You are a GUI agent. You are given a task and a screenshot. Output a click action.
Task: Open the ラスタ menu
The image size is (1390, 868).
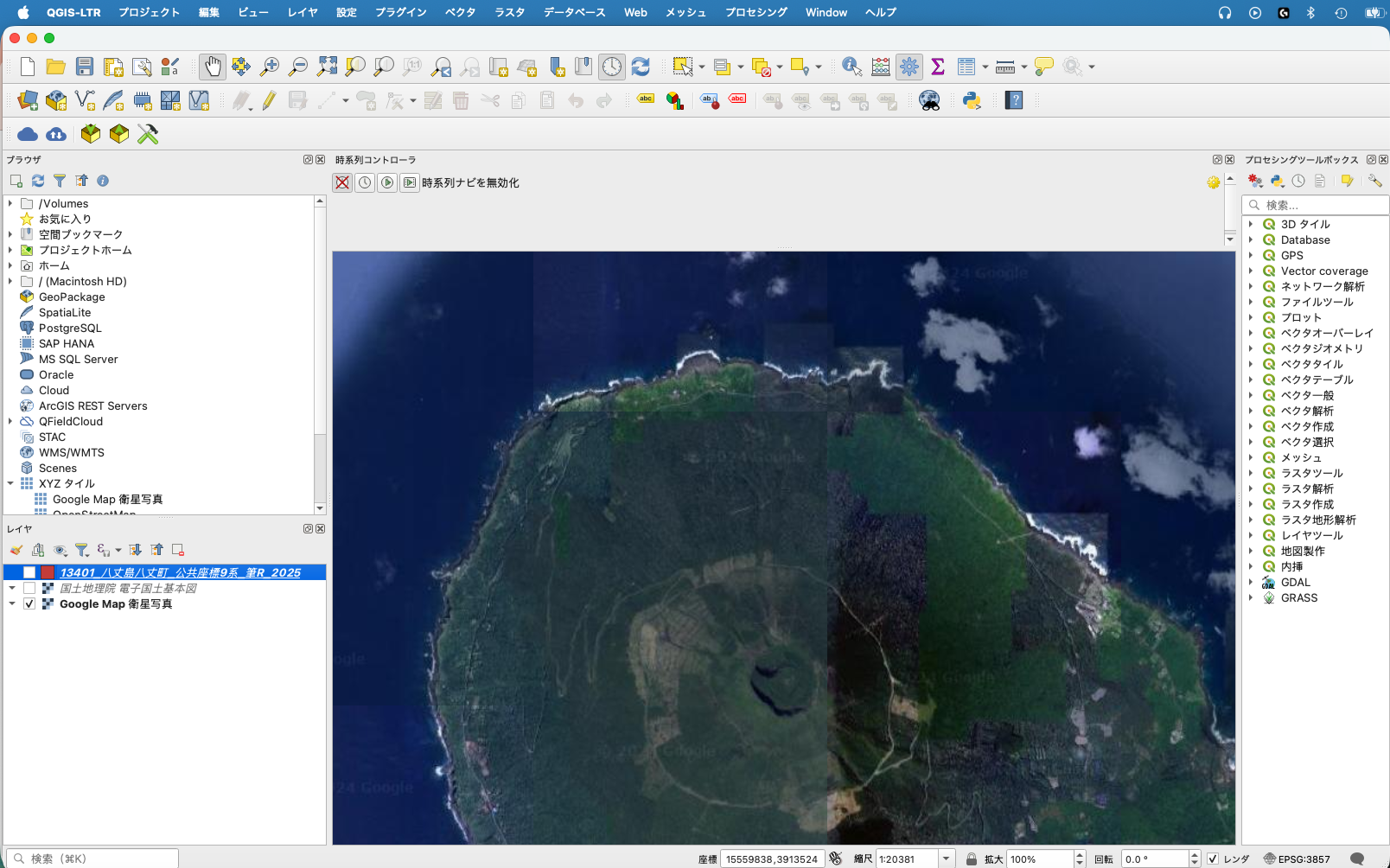(x=509, y=12)
